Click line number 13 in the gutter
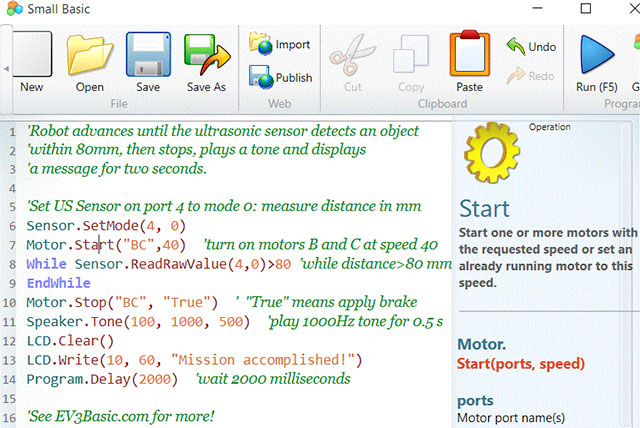The width and height of the screenshot is (640, 428). point(9,360)
